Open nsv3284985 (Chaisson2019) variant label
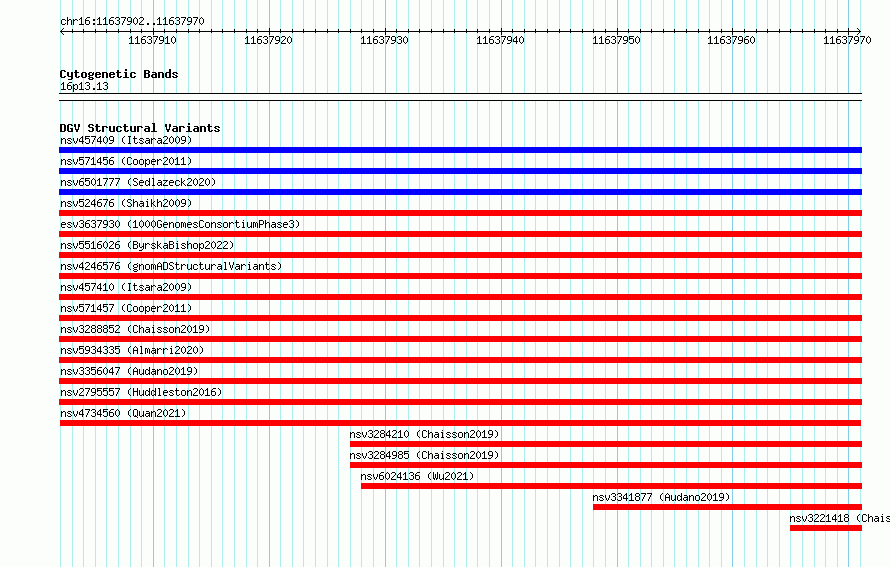890x567 pixels. pyautogui.click(x=424, y=455)
